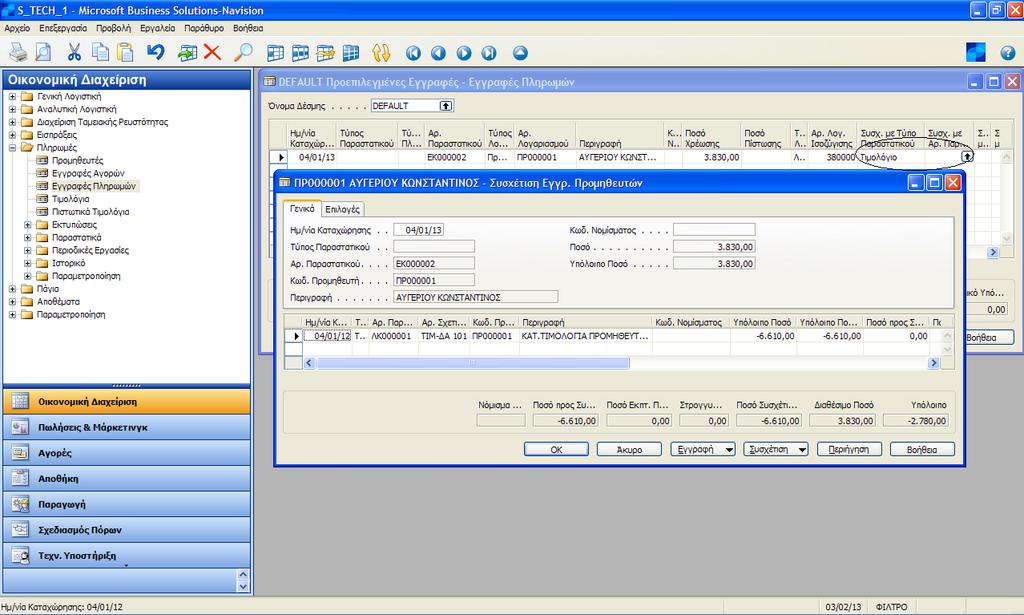Viewport: 1024px width, 615px height.
Task: Go to Last record toolbar arrow
Action: (488, 53)
